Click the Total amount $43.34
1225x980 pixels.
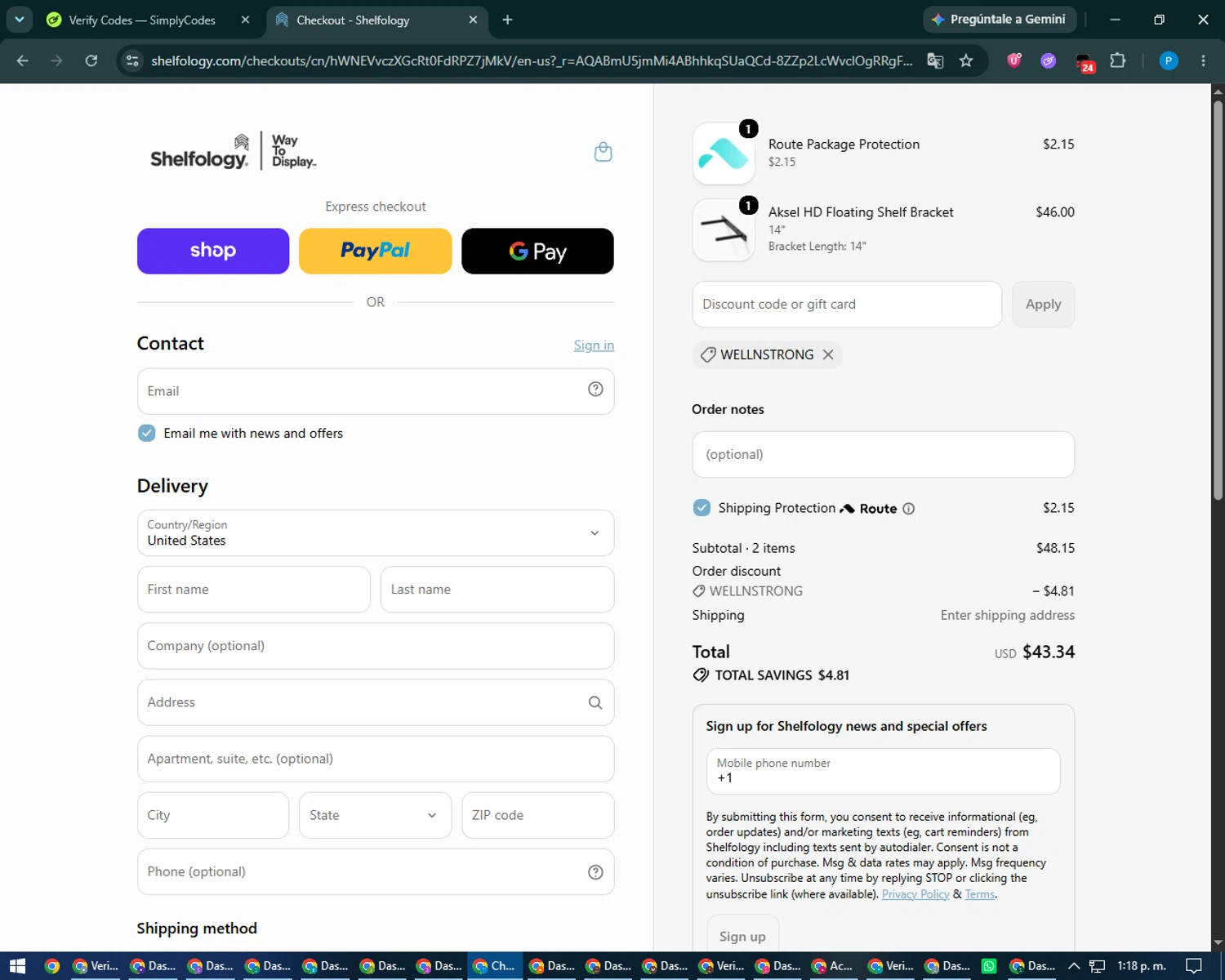point(1049,652)
